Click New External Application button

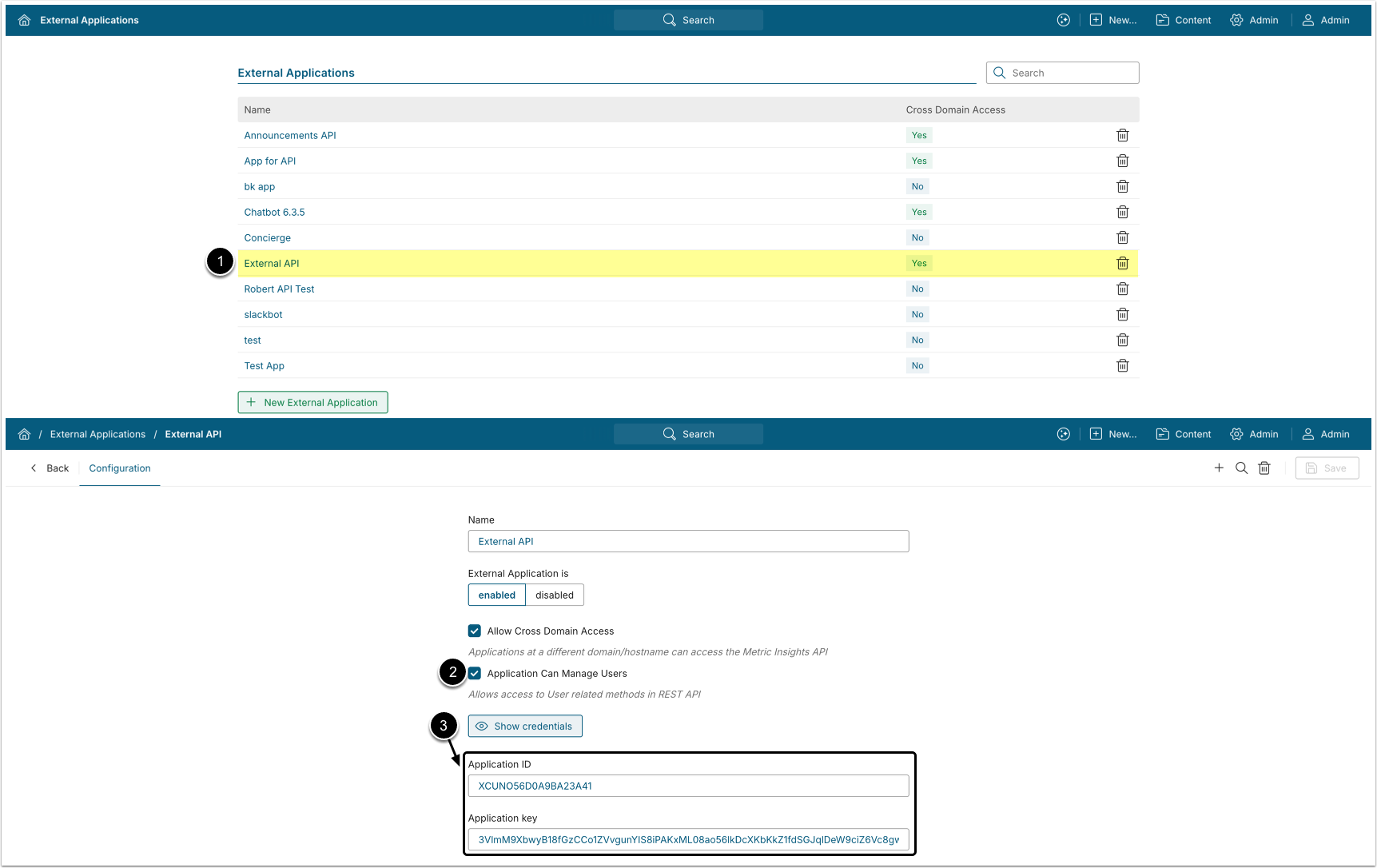[312, 402]
